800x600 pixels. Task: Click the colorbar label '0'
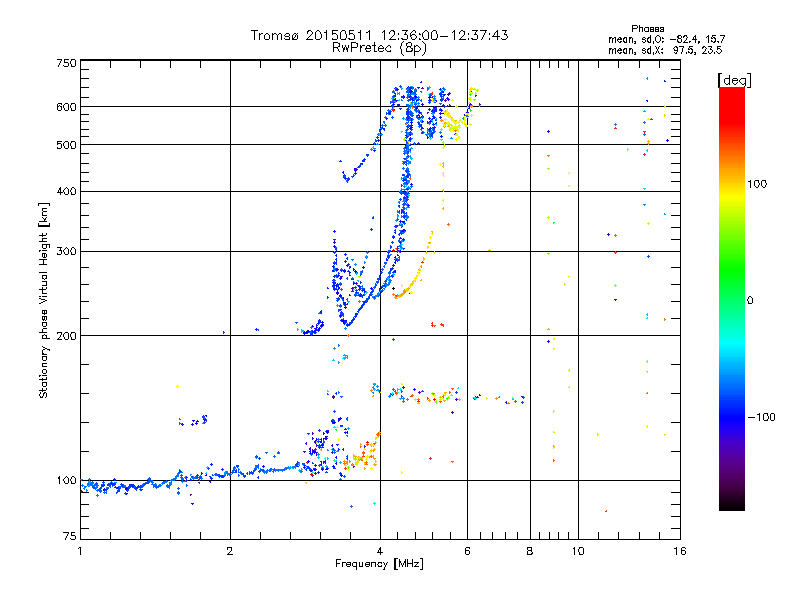750,300
